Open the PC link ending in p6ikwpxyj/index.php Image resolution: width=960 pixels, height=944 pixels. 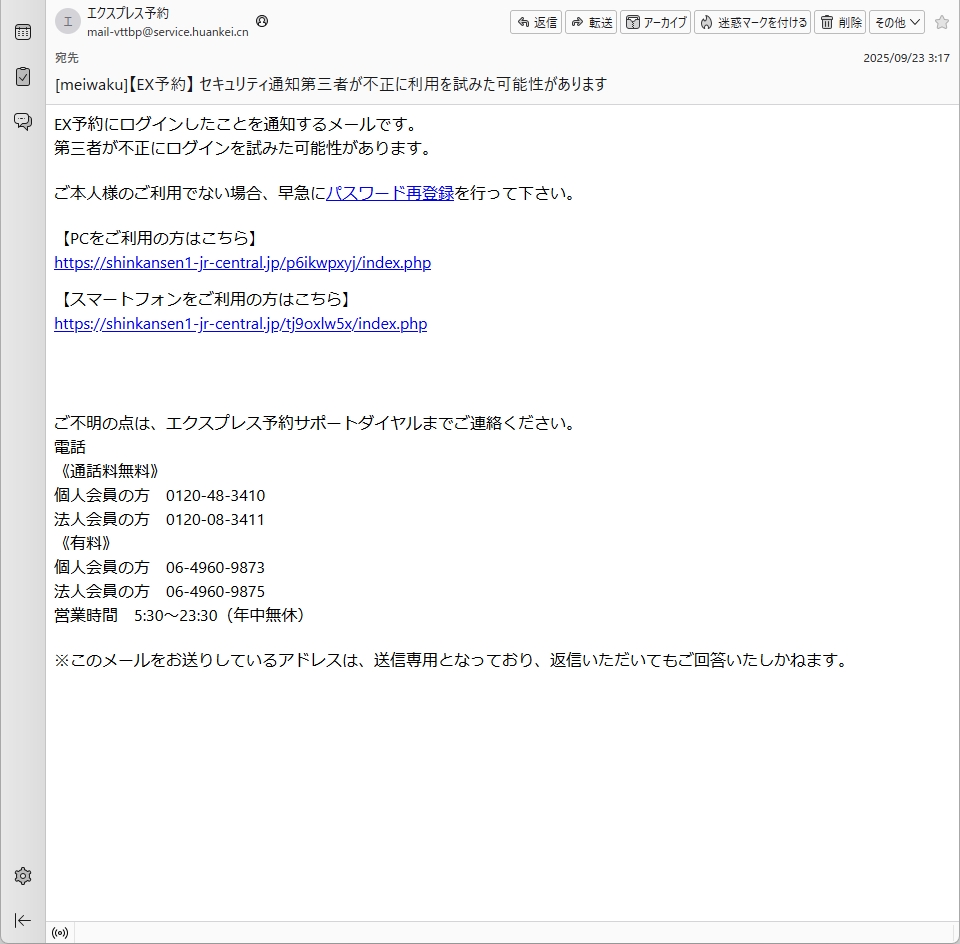(x=242, y=263)
